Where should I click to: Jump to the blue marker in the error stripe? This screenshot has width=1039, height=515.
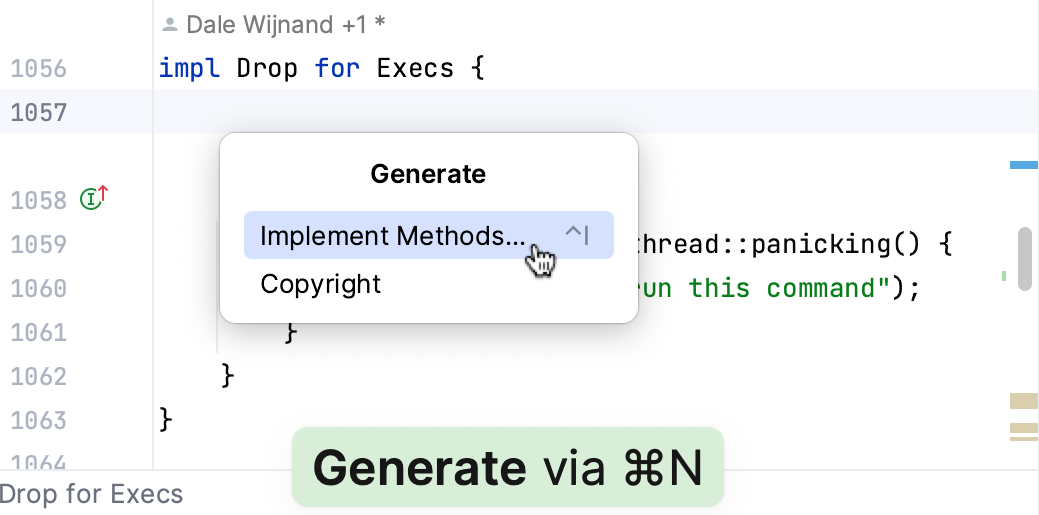coord(1023,165)
